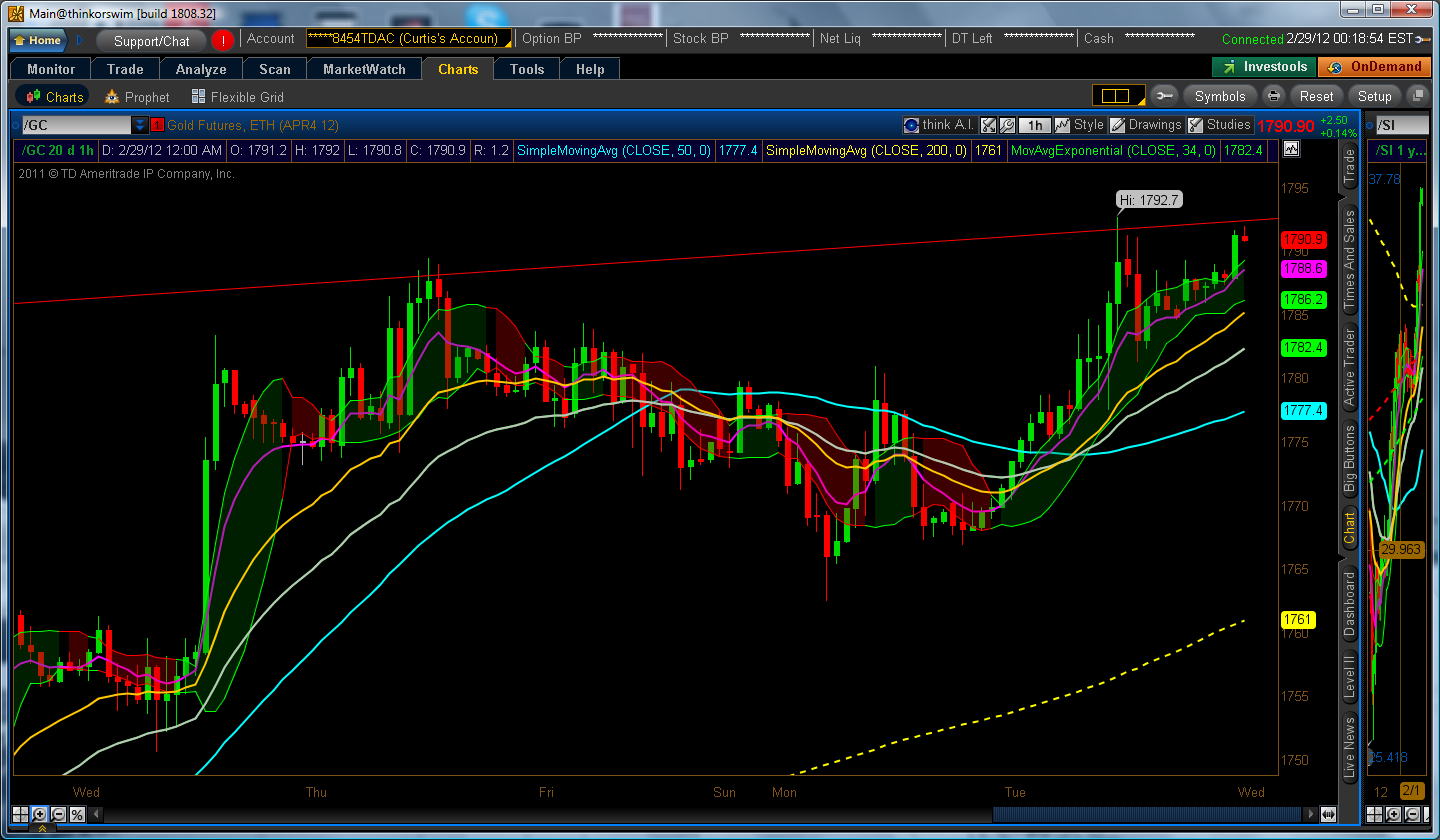Open the wrench settings icon beside Symbols
1440x840 pixels.
pos(1164,96)
